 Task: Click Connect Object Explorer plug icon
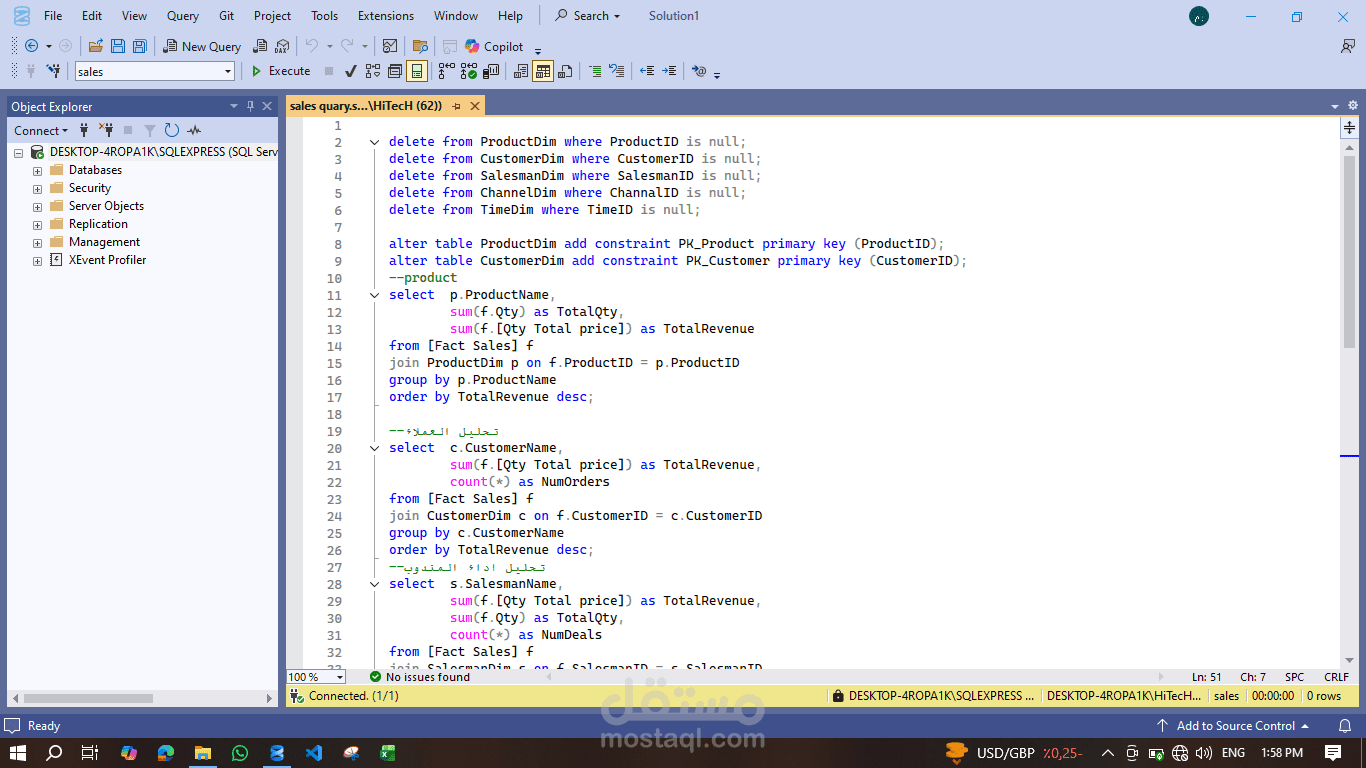coord(84,130)
